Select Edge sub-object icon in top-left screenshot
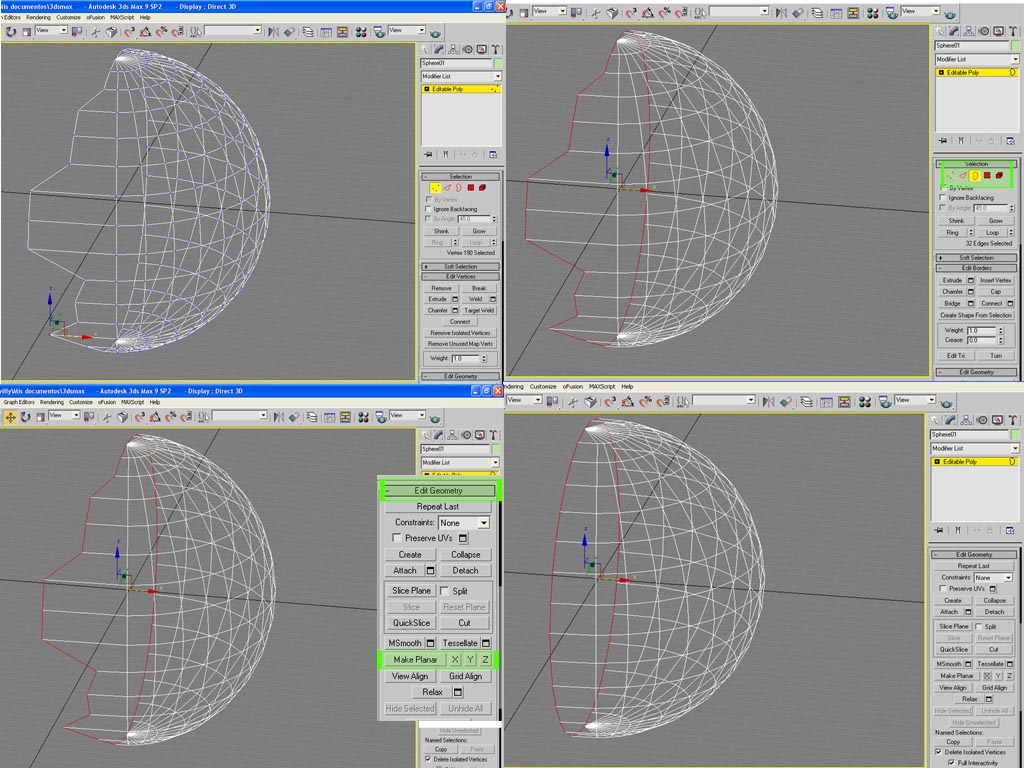This screenshot has height=768, width=1024. coord(447,188)
